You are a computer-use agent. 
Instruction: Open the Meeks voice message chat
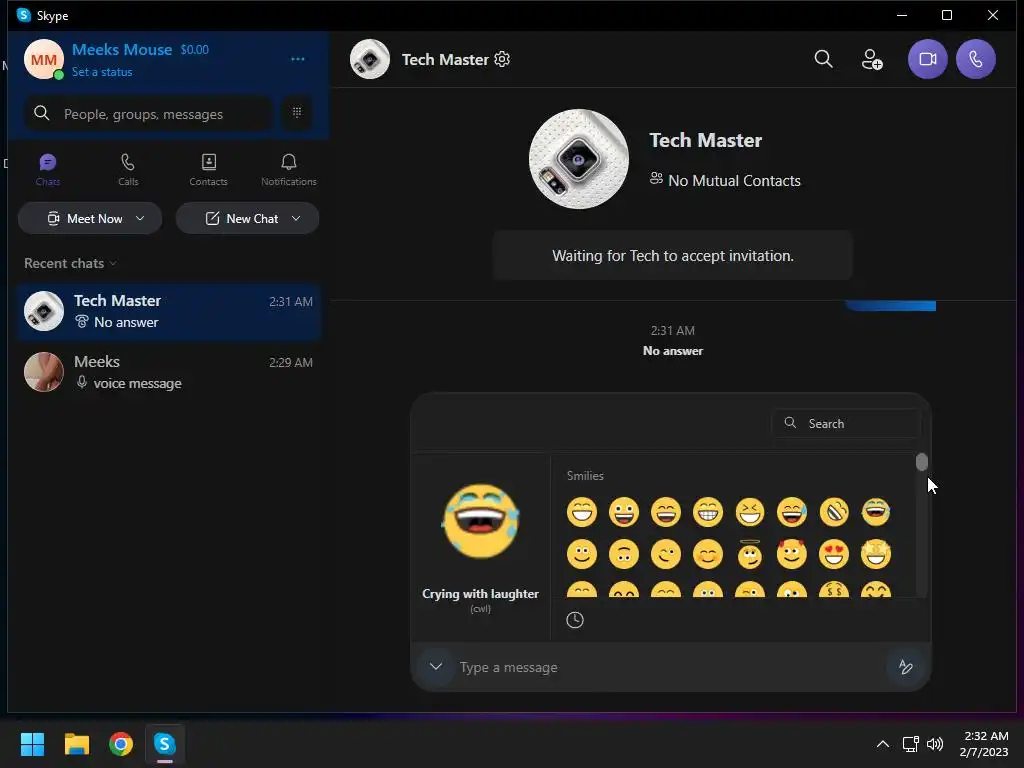[x=168, y=372]
